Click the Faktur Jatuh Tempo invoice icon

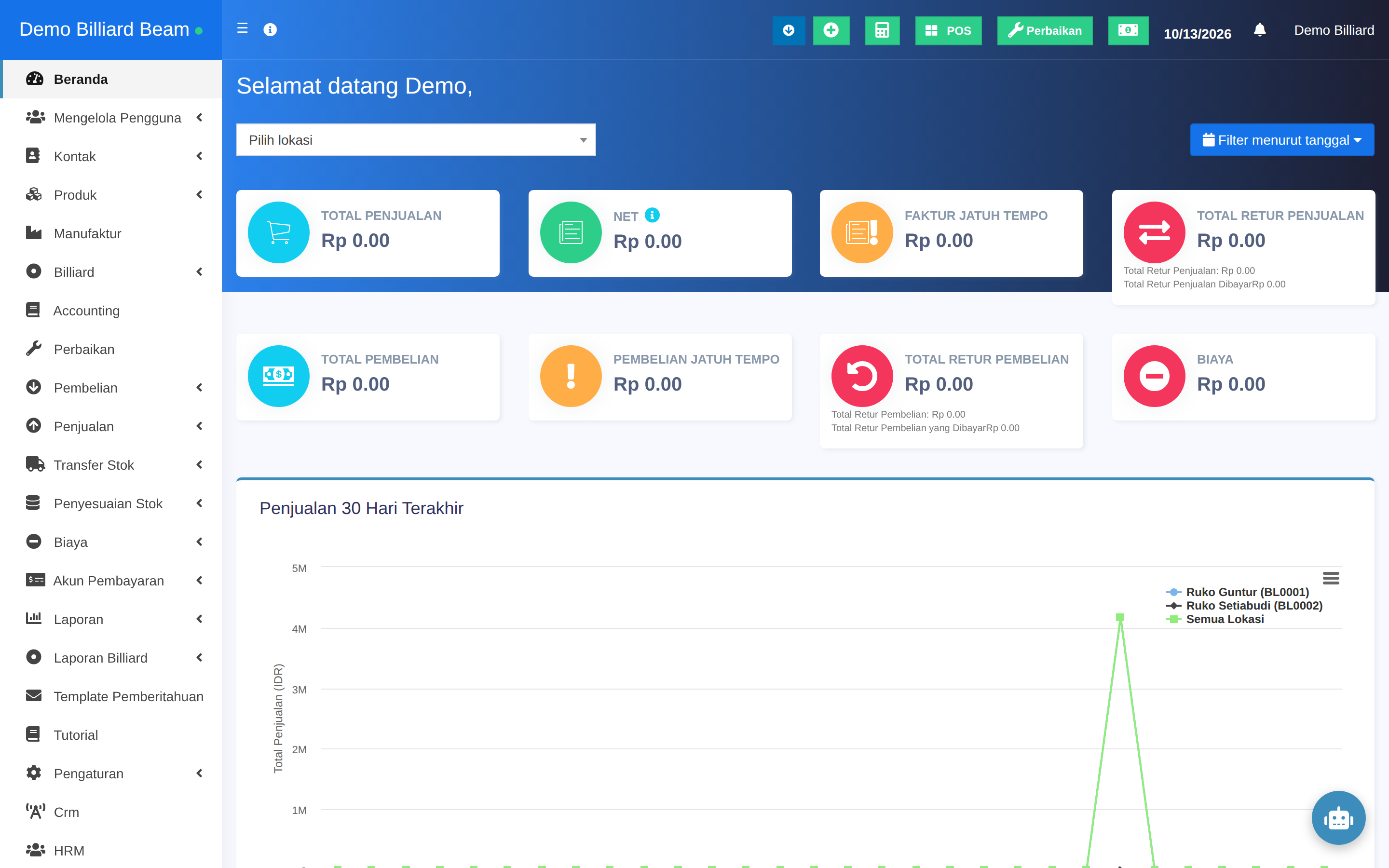point(862,232)
